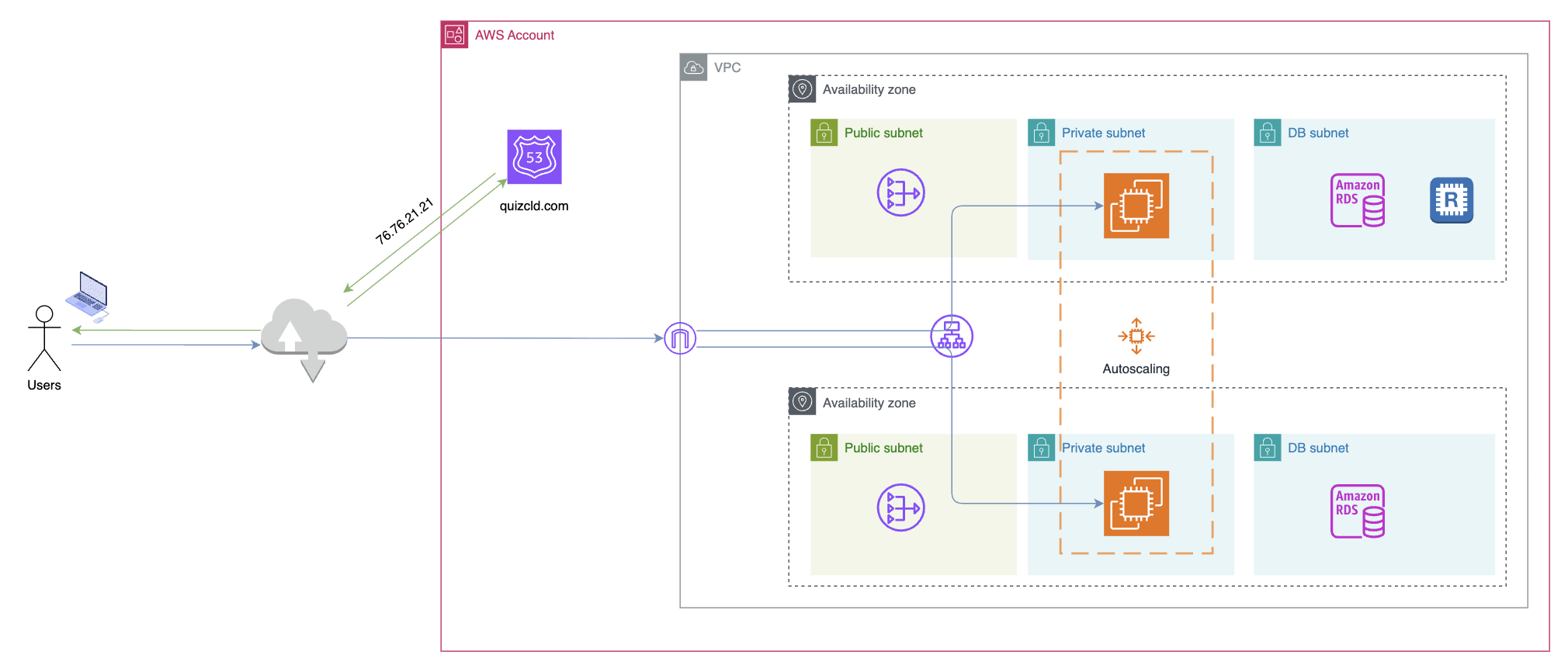Select the VPC cloud icon
This screenshot has height=672, width=1568.
point(693,68)
